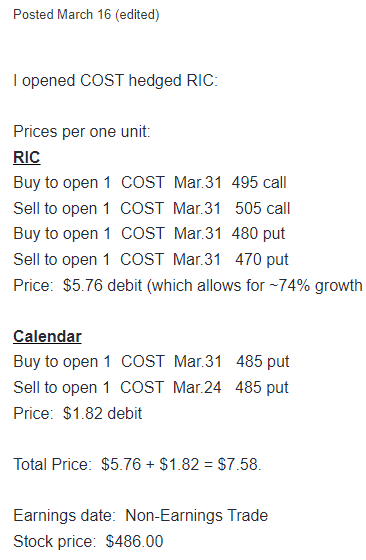Click the 470 put sell line
This screenshot has width=366, height=560.
point(151,260)
